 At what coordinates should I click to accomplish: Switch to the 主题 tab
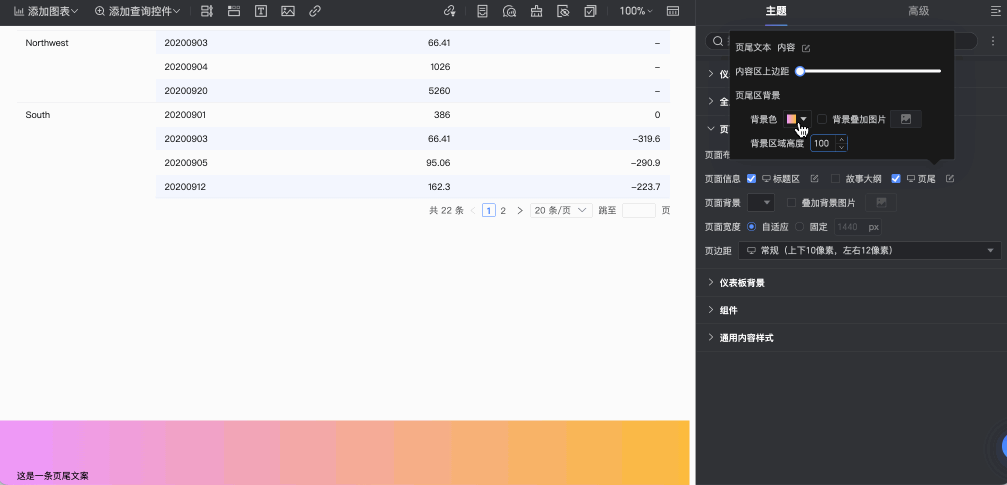[x=776, y=11]
